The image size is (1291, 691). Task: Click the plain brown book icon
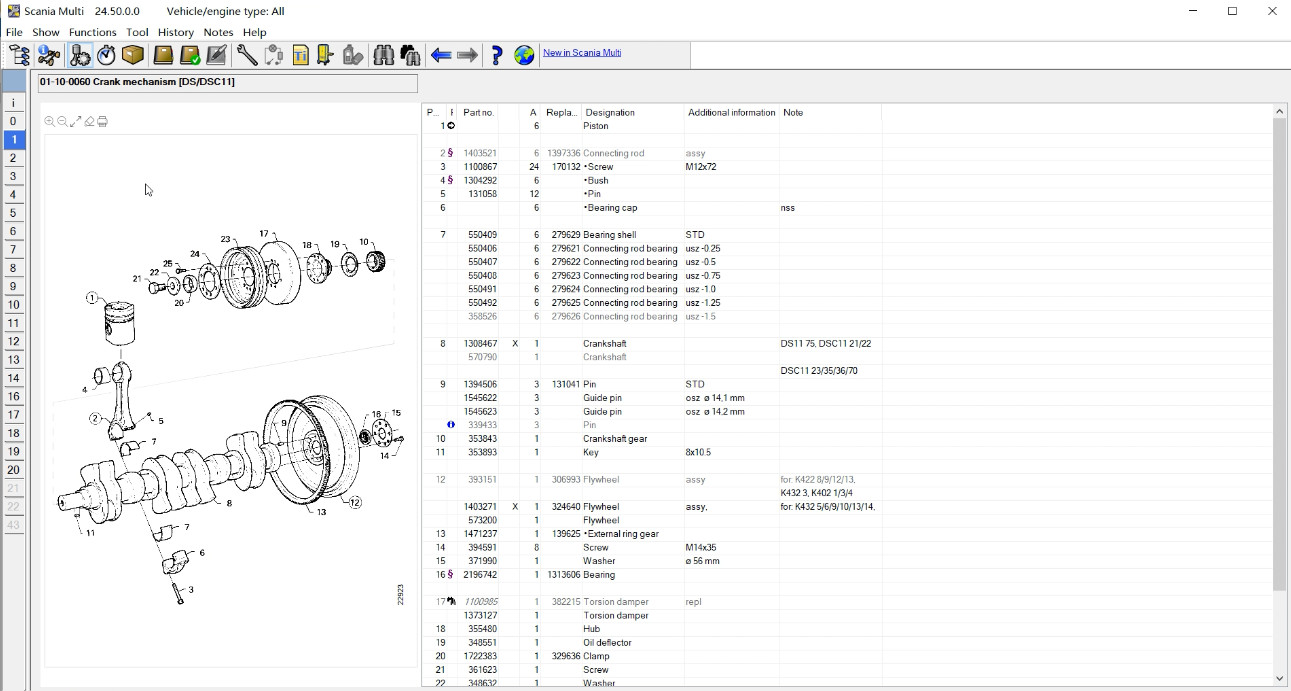(163, 55)
